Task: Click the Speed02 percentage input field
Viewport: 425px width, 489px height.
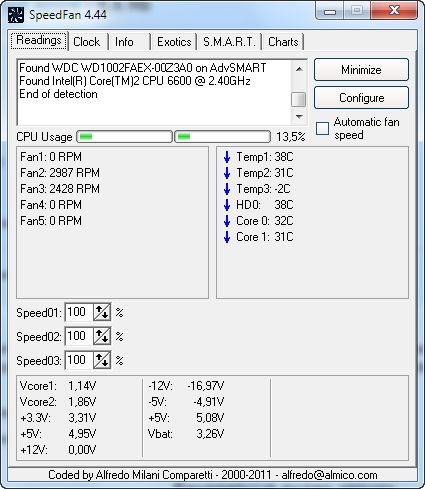Action: tap(79, 336)
